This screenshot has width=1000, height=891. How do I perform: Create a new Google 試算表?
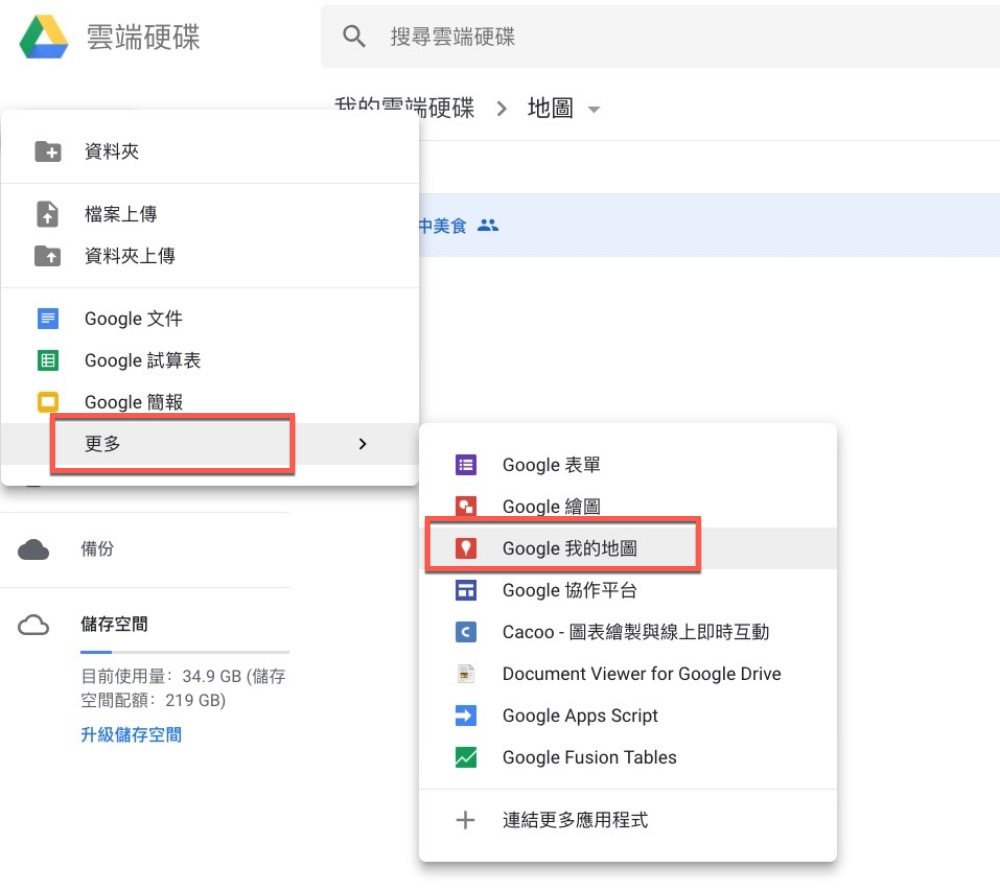[210, 360]
